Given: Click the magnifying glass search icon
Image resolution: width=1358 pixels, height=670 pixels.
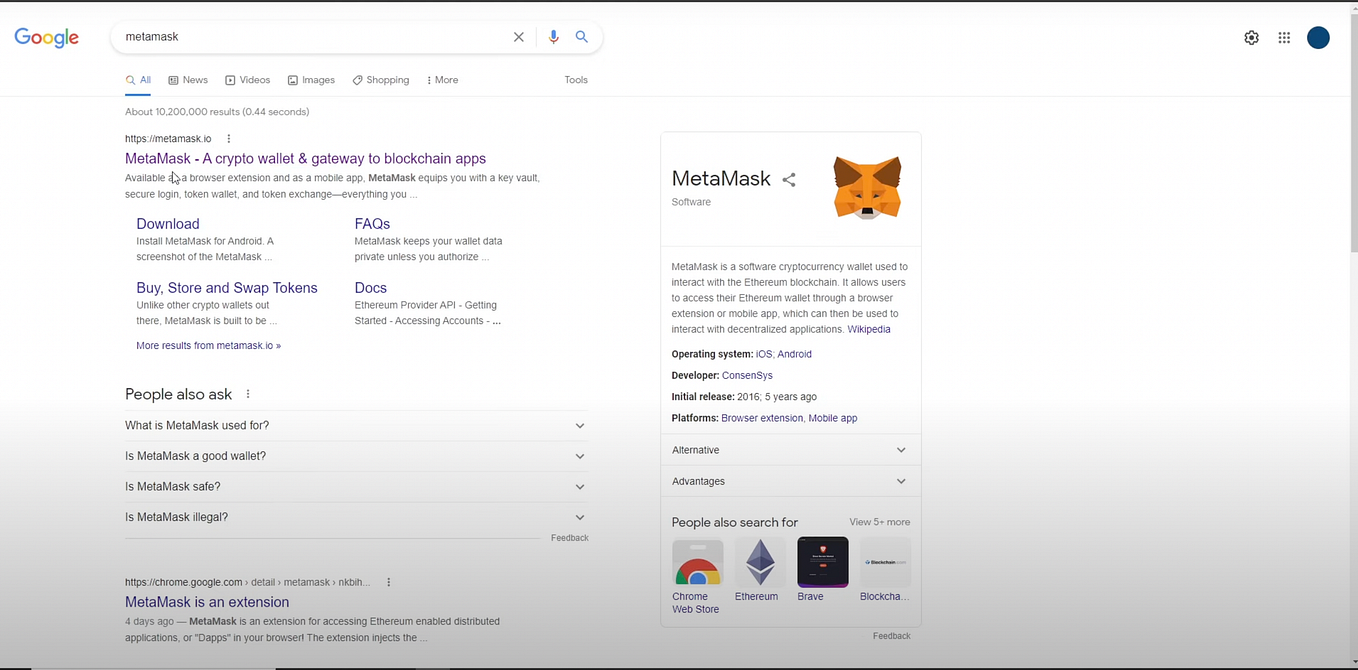Looking at the screenshot, I should click(x=582, y=37).
